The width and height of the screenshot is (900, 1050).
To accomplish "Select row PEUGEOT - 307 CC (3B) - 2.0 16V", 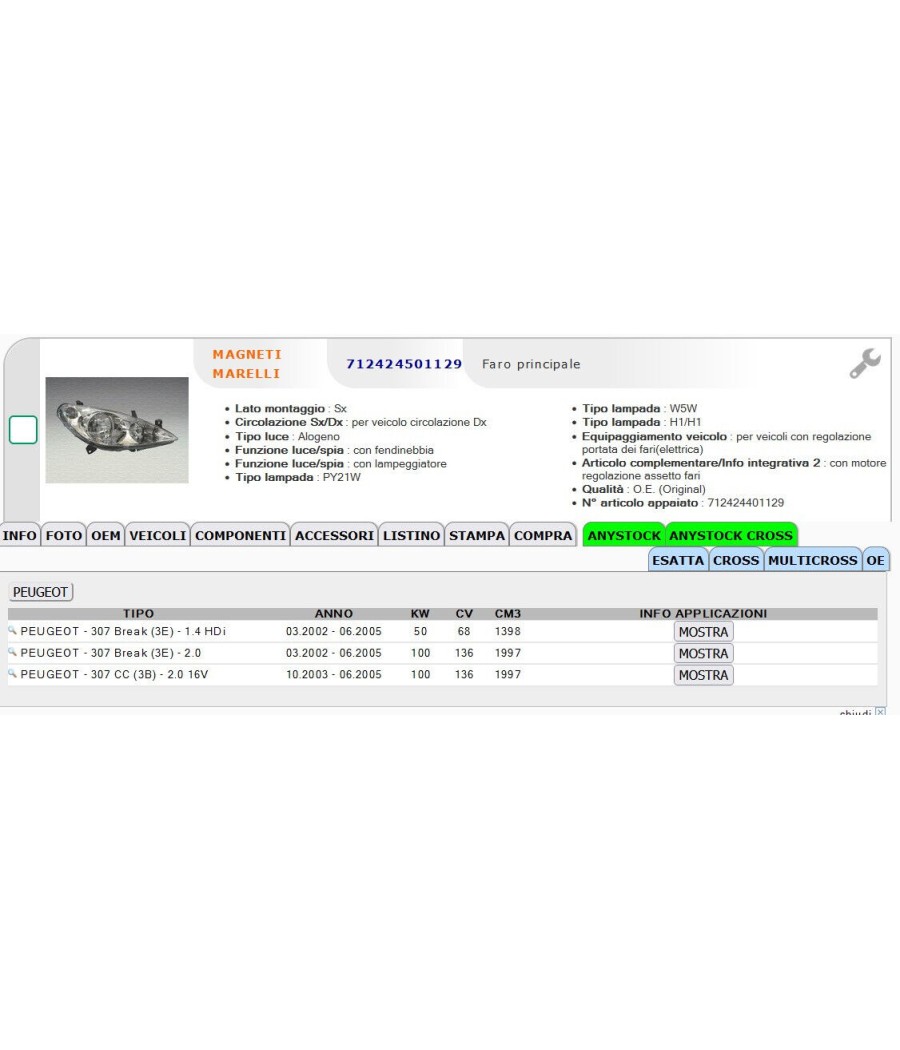I will (x=442, y=674).
